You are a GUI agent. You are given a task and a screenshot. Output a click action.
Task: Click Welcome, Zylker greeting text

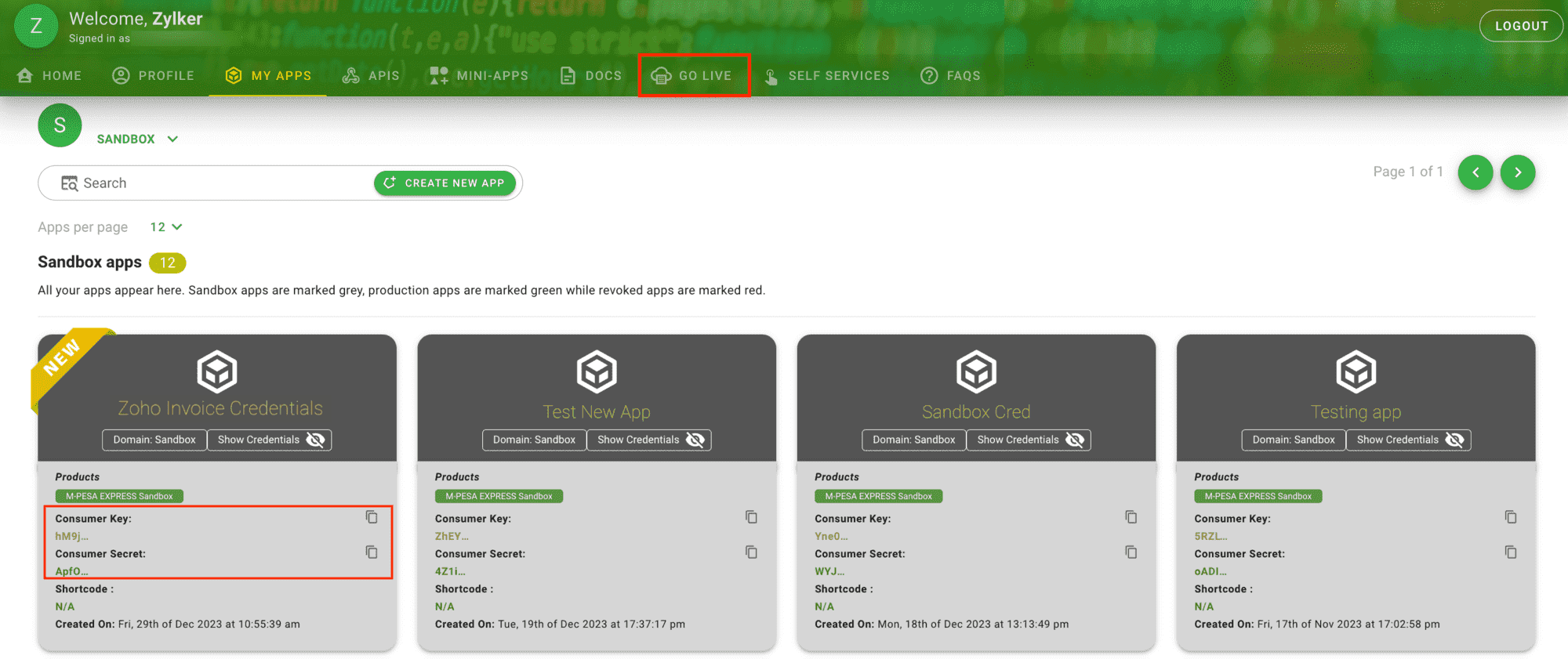click(136, 19)
